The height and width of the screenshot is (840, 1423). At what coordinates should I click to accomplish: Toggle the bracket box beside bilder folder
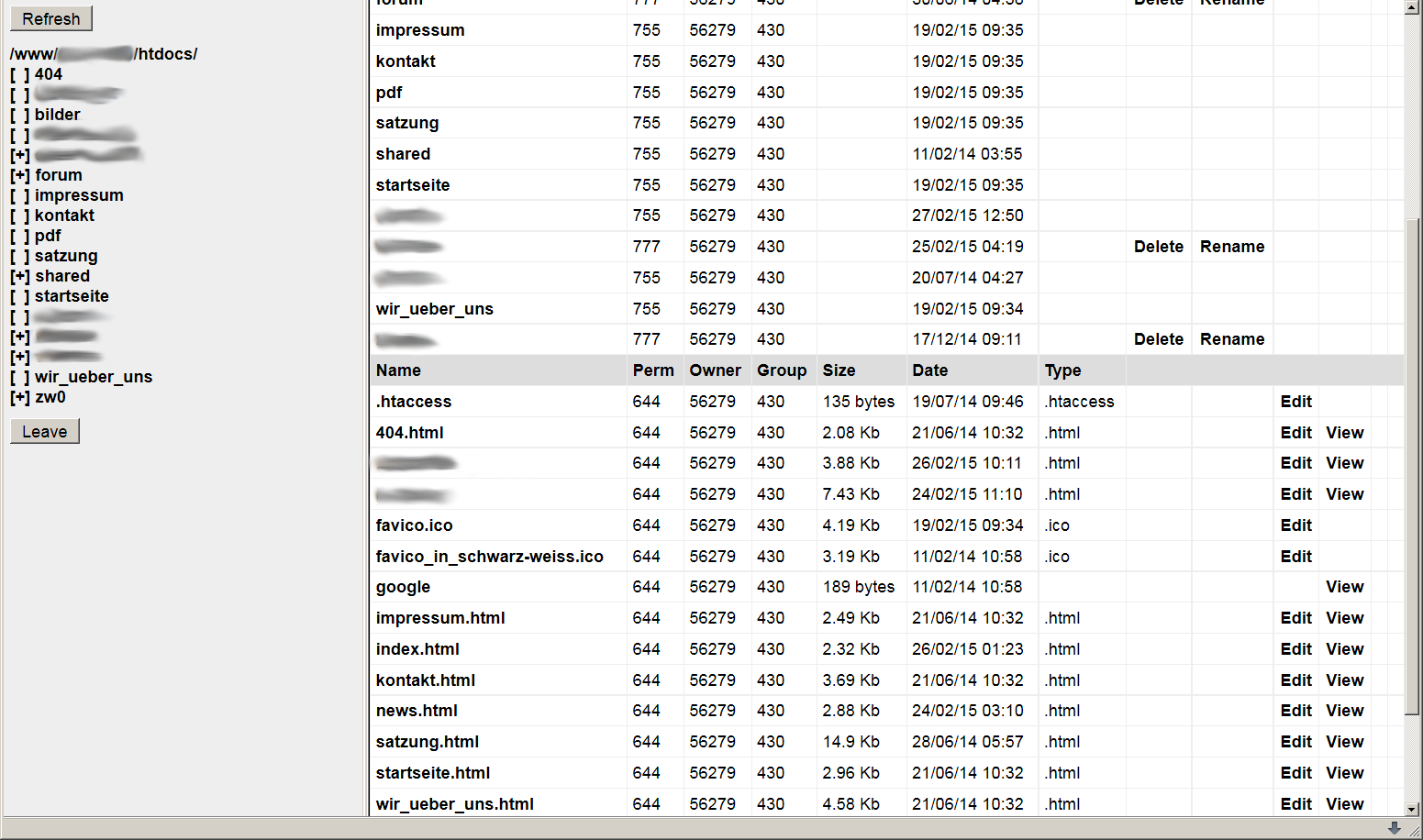20,115
